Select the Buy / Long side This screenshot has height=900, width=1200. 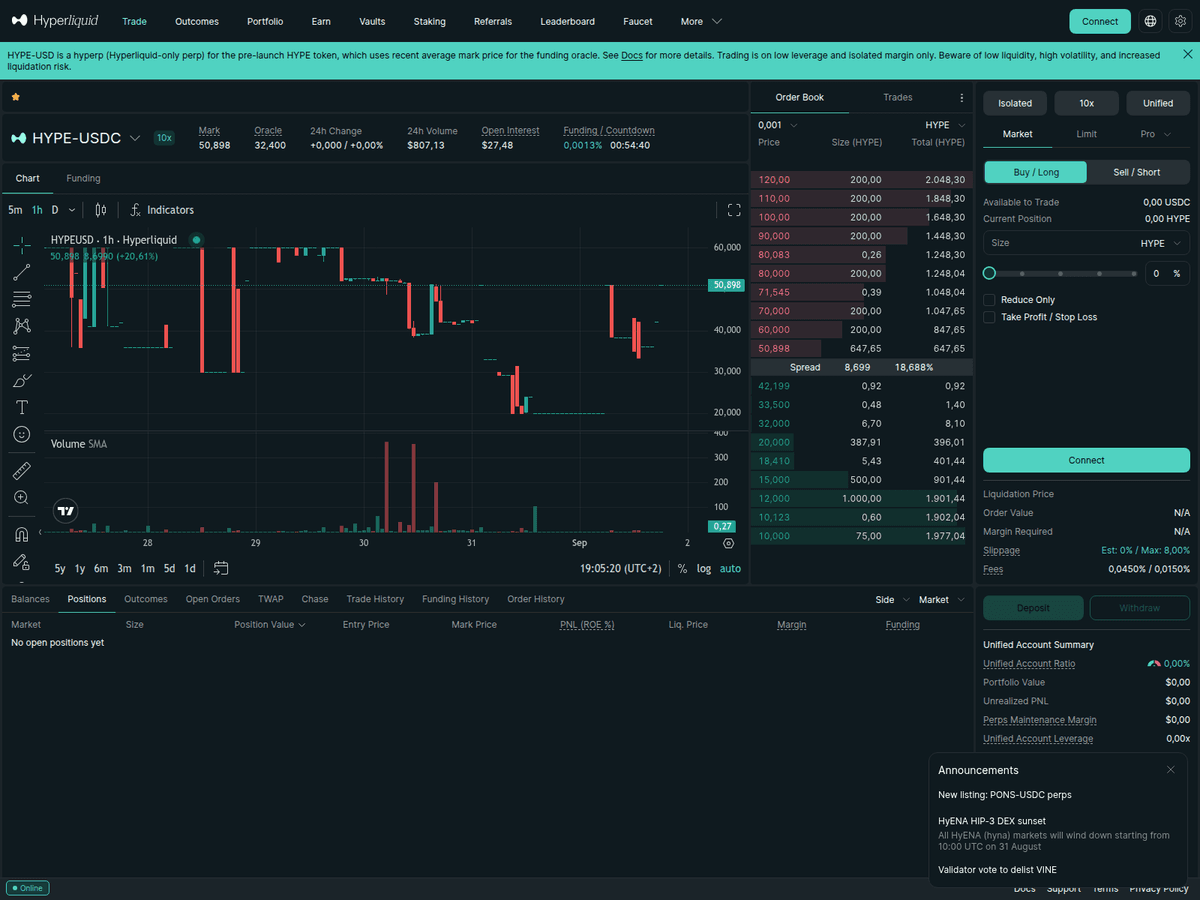(1036, 172)
